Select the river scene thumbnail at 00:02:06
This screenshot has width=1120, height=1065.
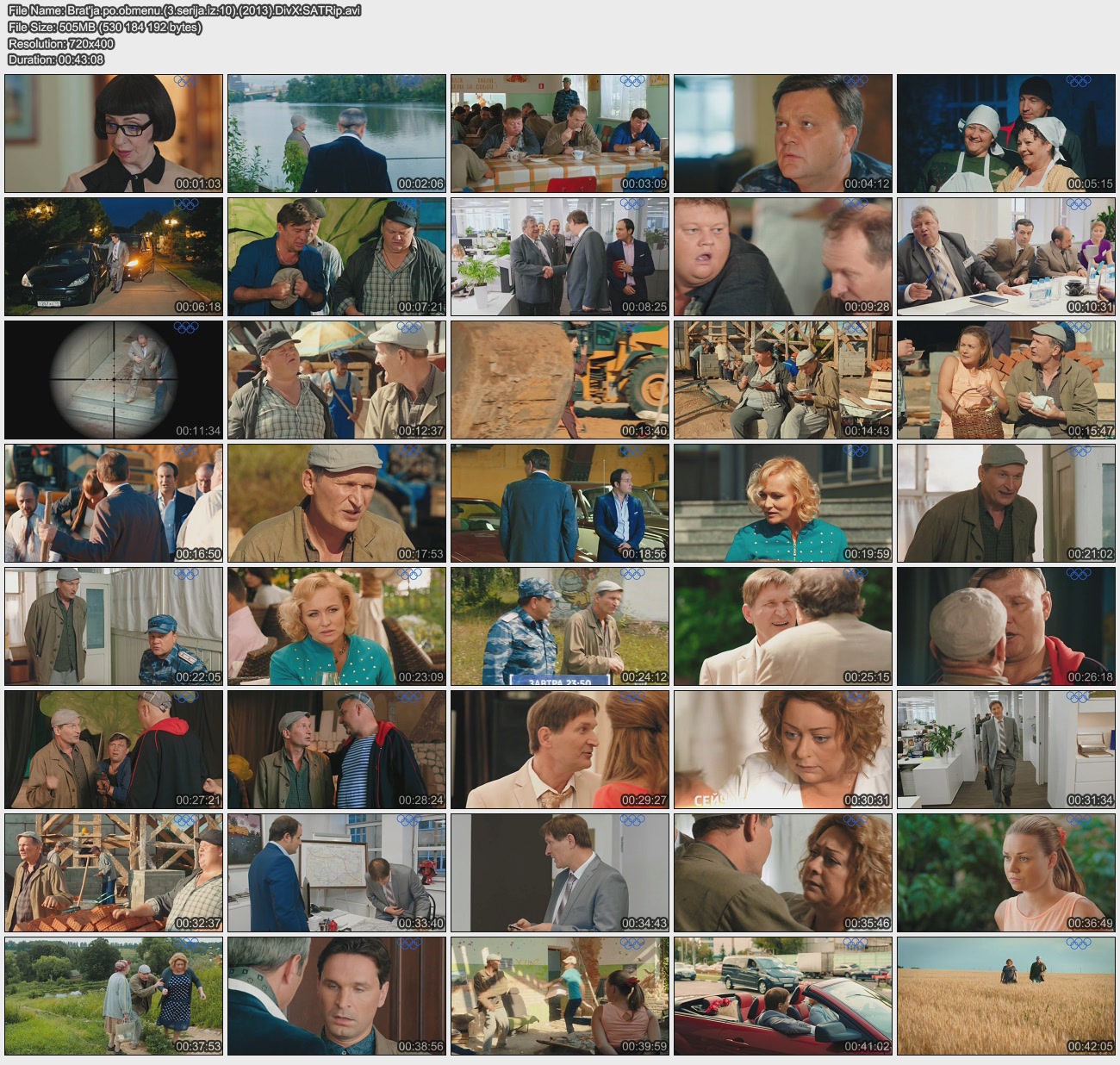pos(337,133)
